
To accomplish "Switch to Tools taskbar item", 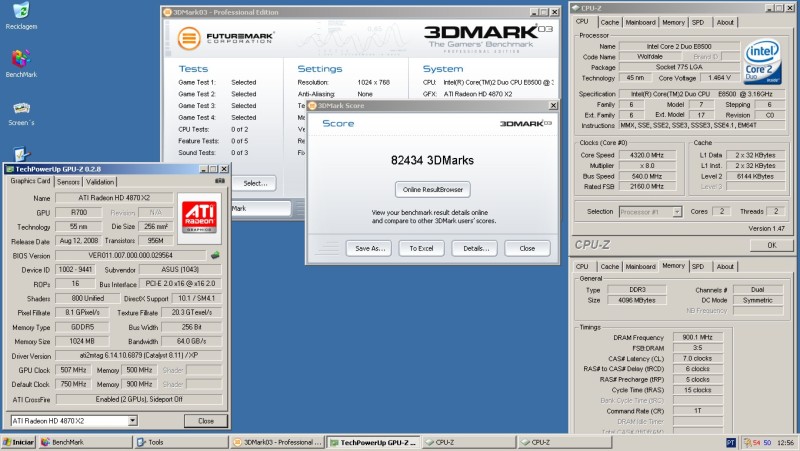I will pos(180,442).
